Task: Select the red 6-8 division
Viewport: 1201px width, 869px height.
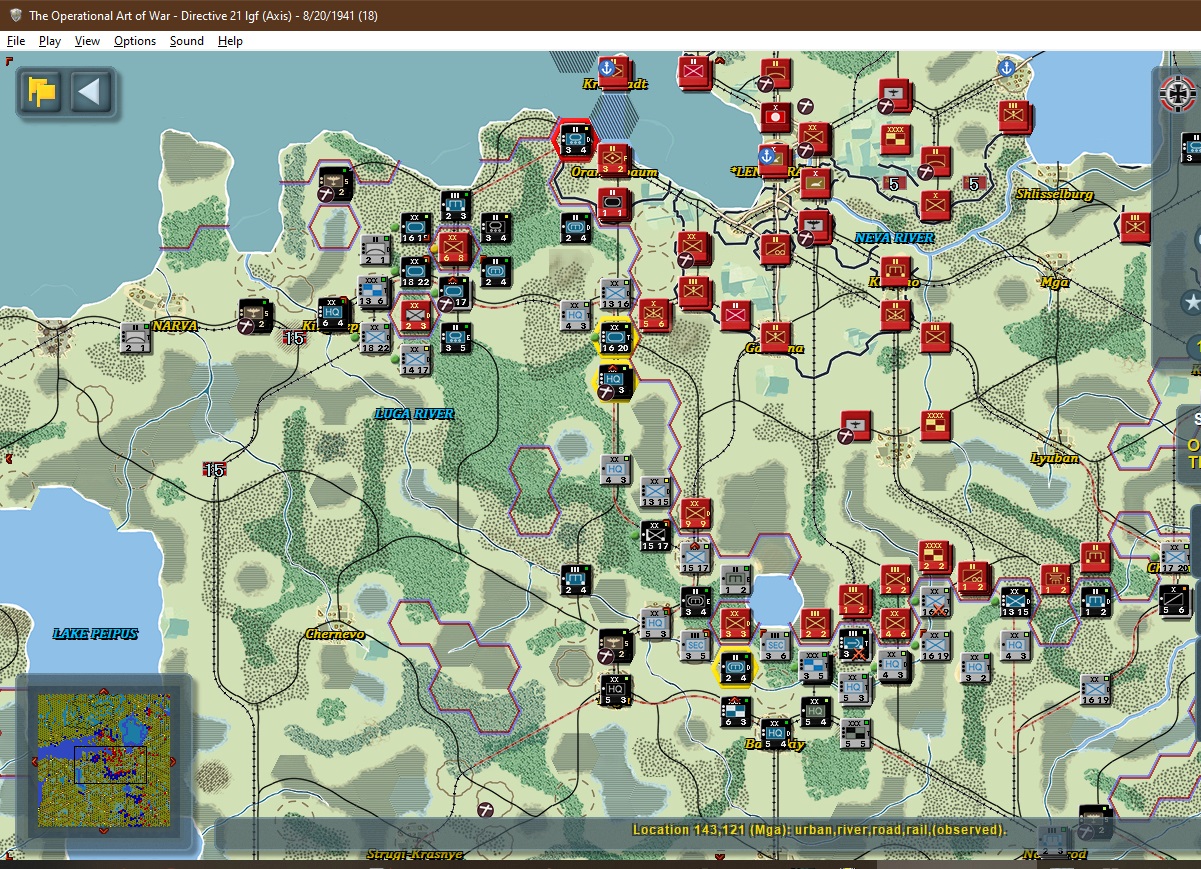Action: tap(452, 247)
